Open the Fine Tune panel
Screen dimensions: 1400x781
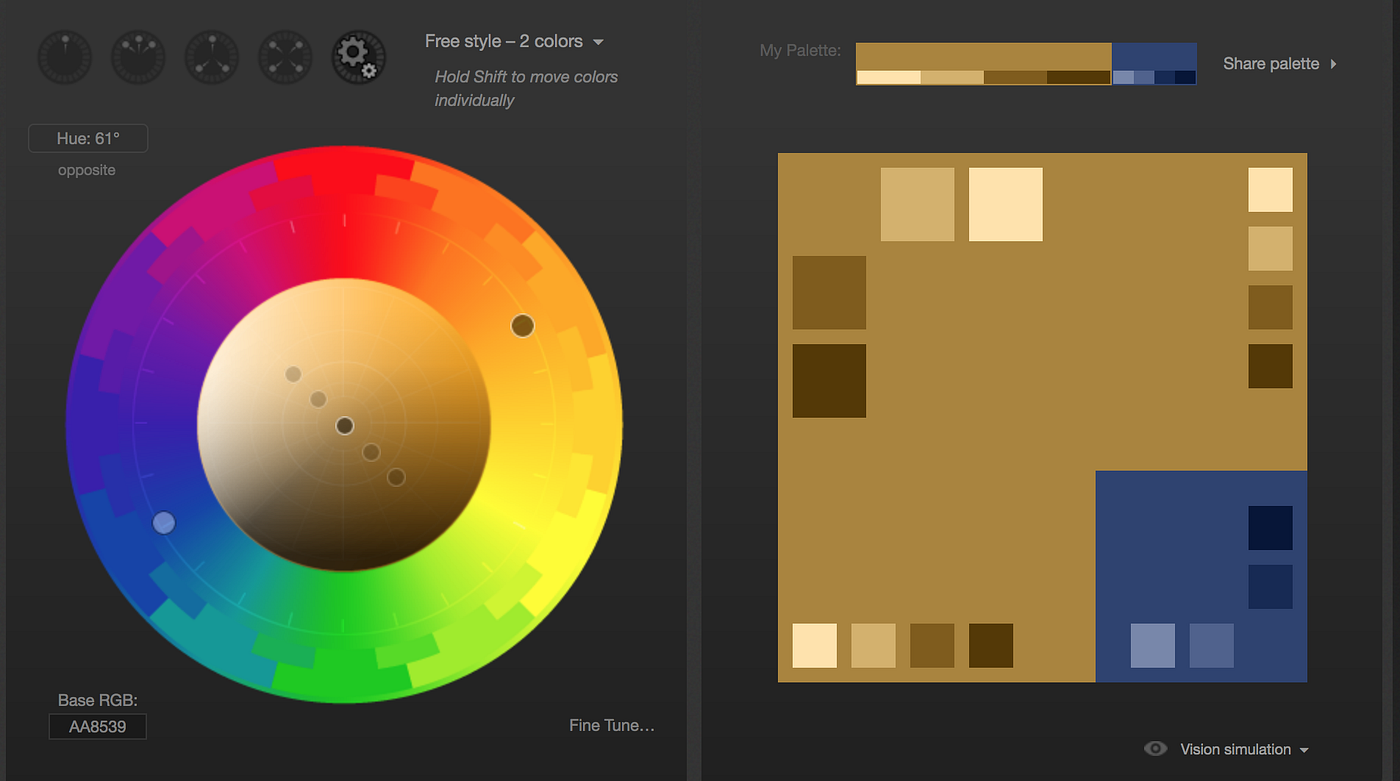(612, 725)
